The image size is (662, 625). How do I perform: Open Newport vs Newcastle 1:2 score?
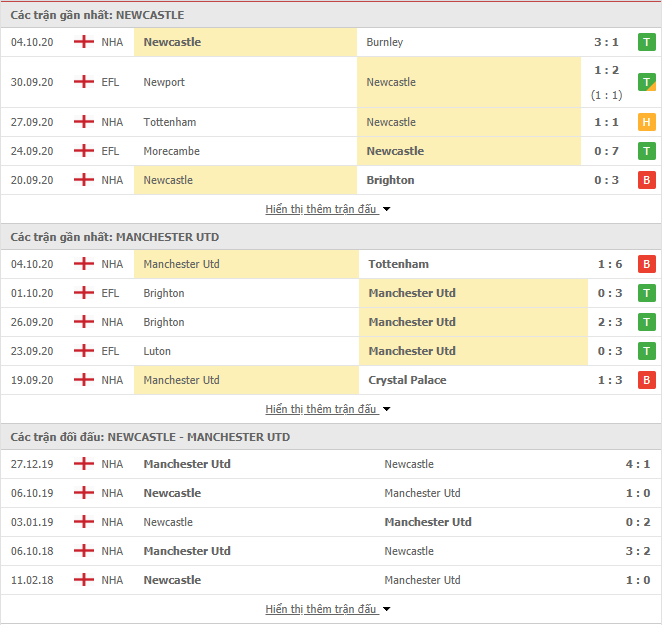(x=606, y=71)
